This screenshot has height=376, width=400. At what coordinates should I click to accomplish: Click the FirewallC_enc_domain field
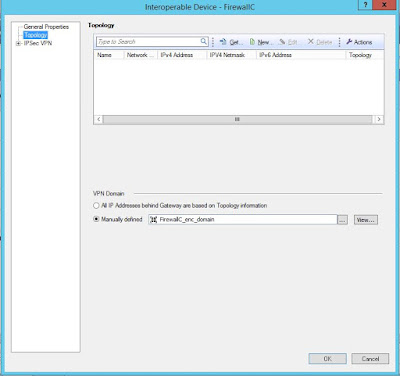point(243,219)
